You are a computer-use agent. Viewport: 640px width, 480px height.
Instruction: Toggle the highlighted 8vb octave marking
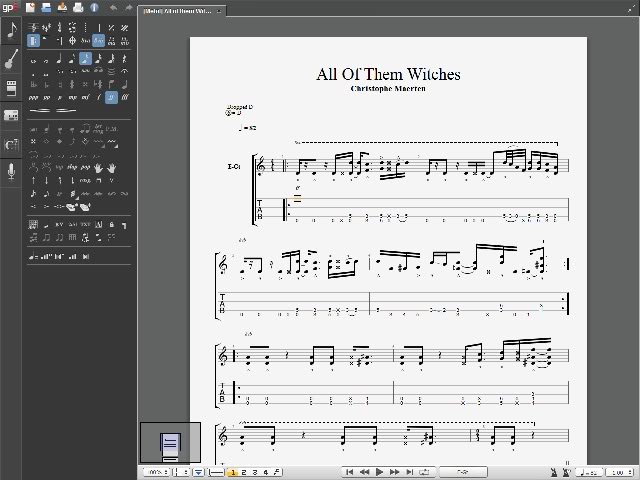98,40
